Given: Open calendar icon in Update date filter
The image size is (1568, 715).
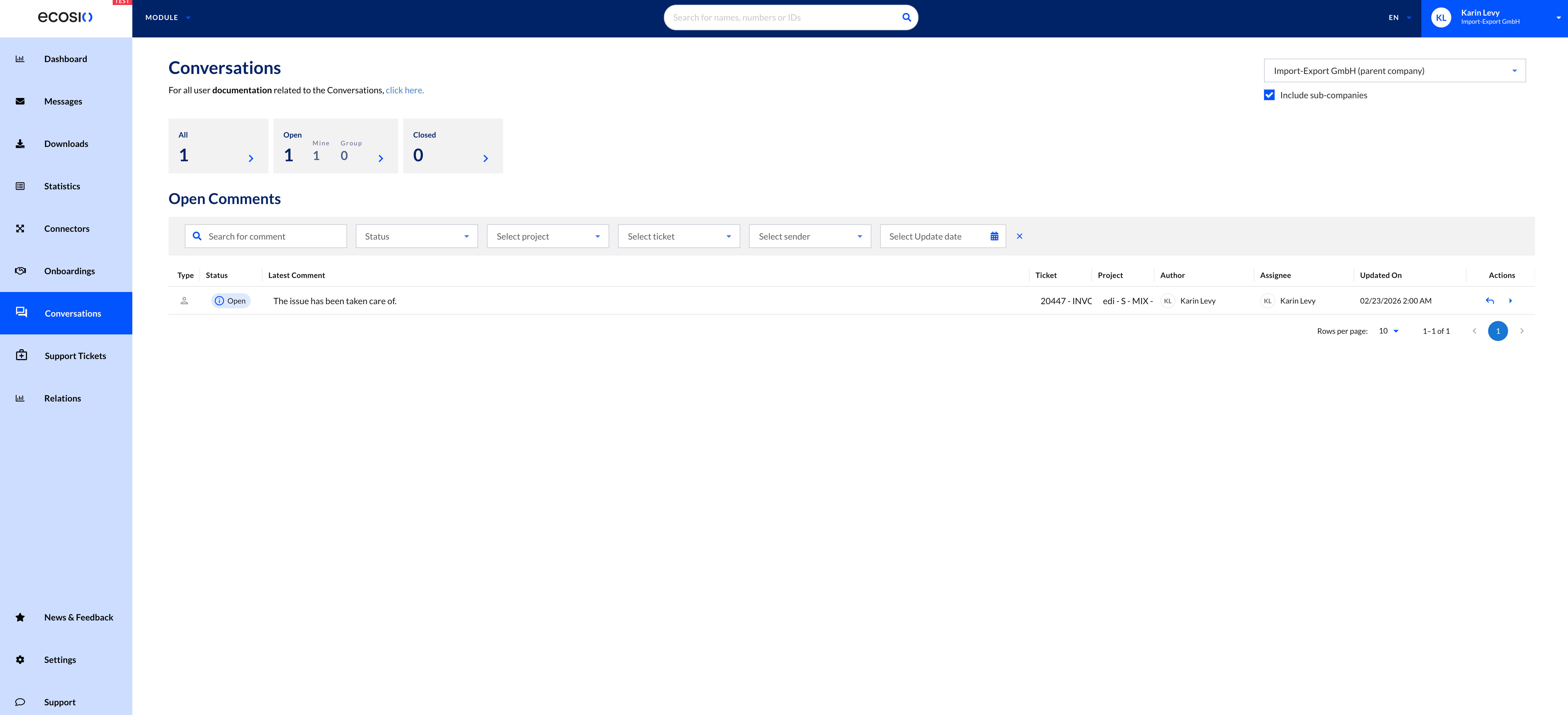Looking at the screenshot, I should click(x=994, y=236).
